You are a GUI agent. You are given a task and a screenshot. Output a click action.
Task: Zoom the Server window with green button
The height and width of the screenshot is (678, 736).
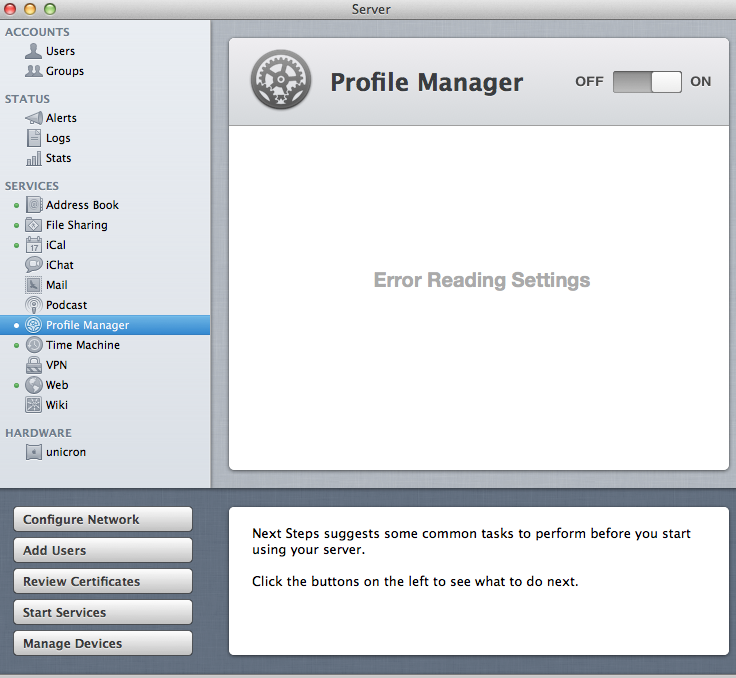click(x=50, y=9)
